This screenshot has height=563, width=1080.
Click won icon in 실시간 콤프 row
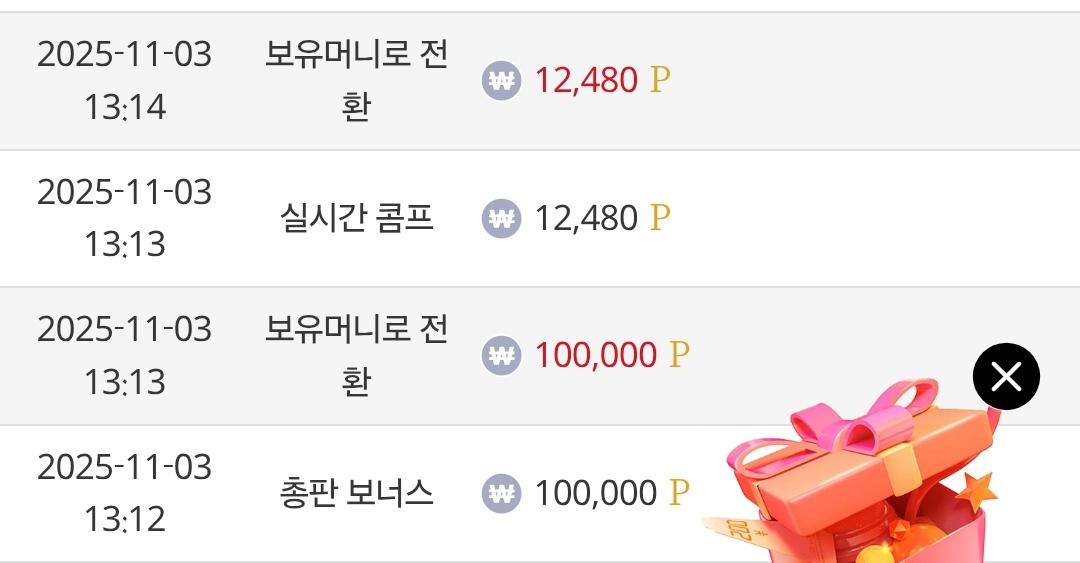pyautogui.click(x=501, y=218)
